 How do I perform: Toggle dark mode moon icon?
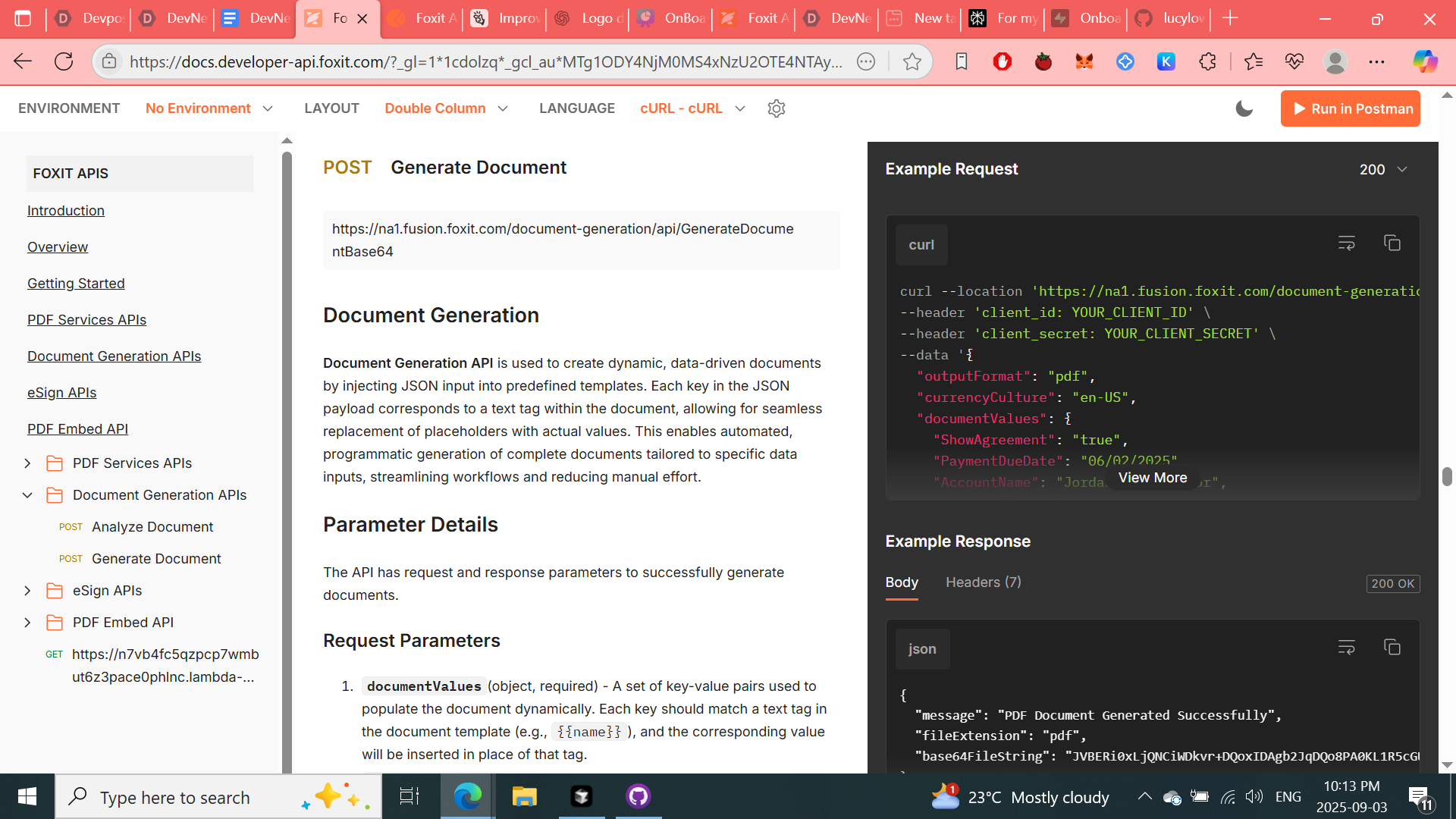pyautogui.click(x=1244, y=108)
